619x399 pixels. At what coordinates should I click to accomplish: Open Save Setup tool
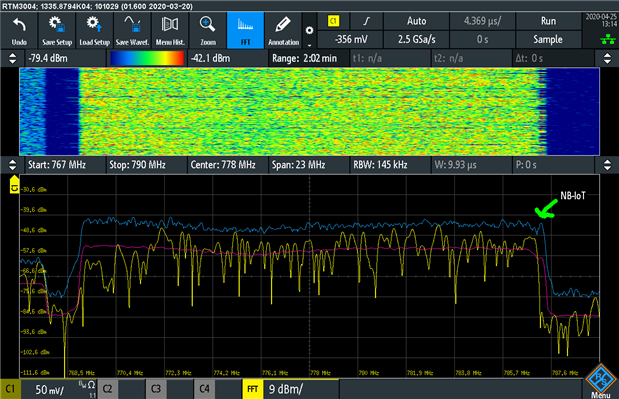pyautogui.click(x=57, y=30)
